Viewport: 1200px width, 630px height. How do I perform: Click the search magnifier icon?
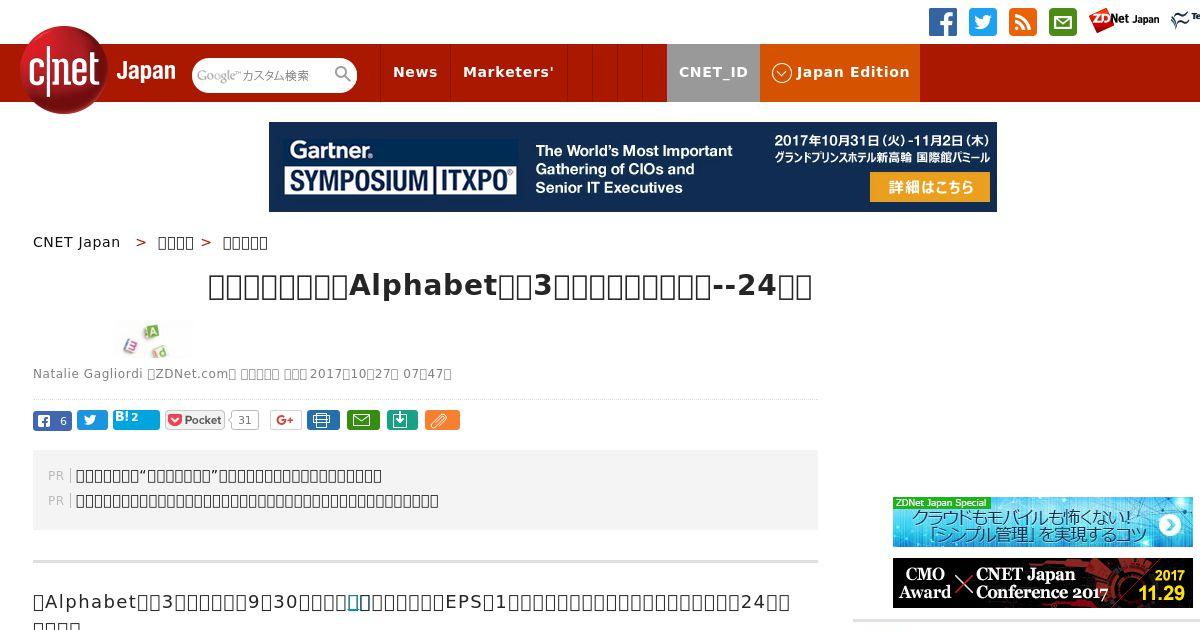[343, 74]
